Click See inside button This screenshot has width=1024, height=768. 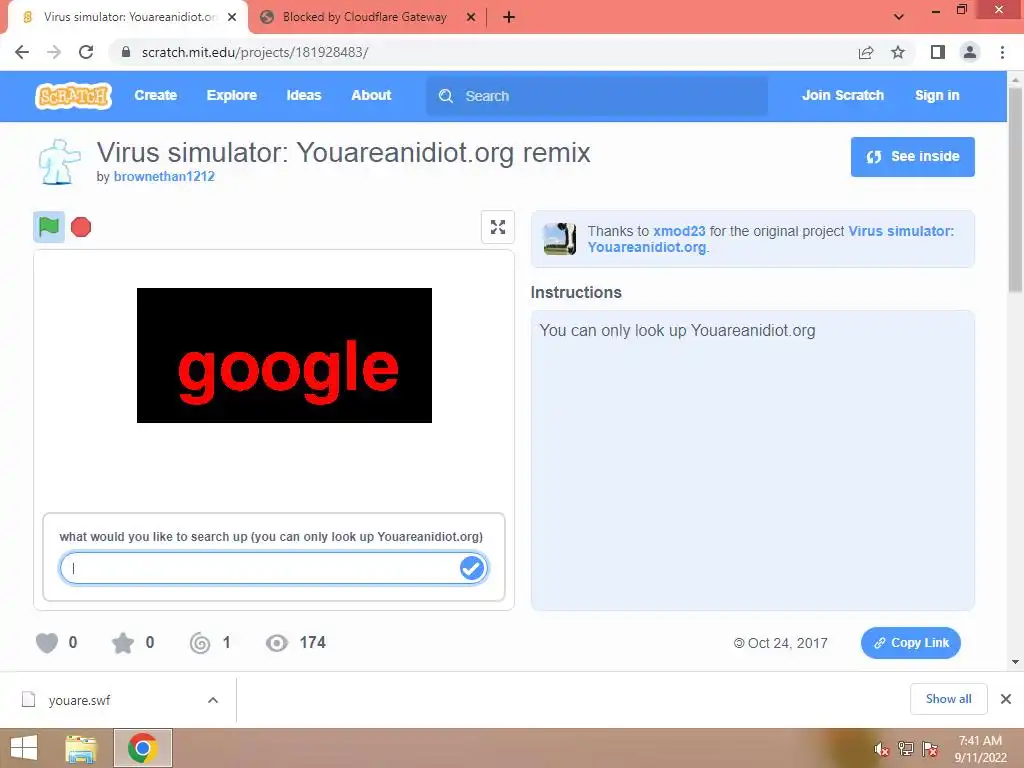912,157
